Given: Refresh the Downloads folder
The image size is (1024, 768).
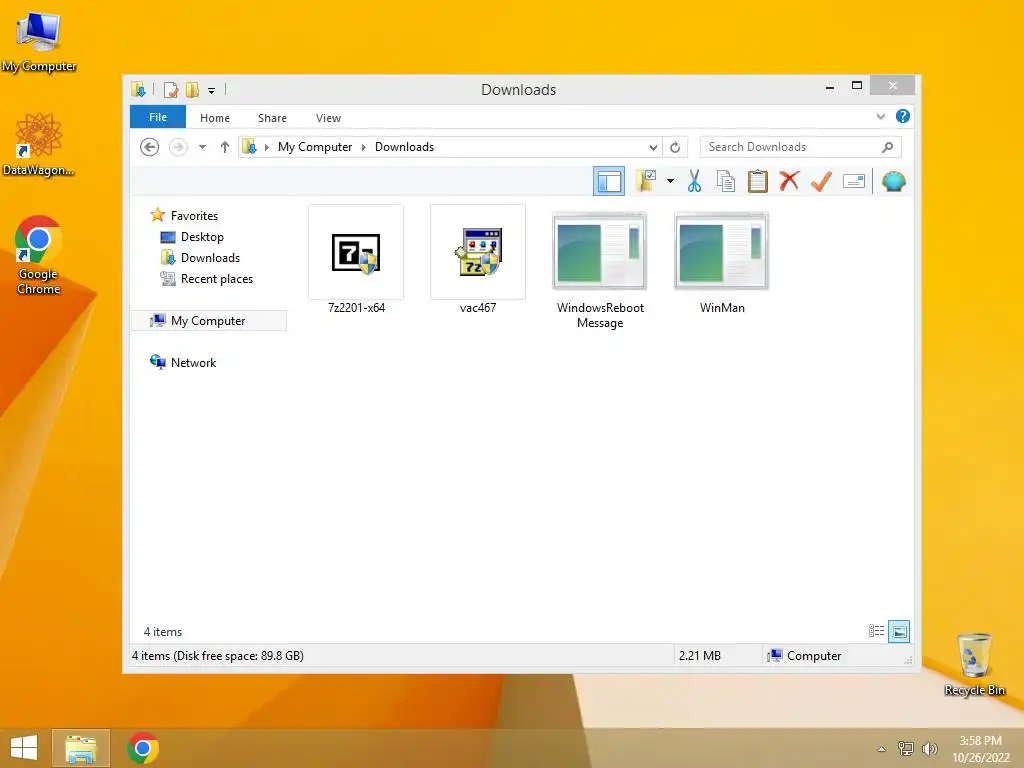Looking at the screenshot, I should [x=675, y=147].
